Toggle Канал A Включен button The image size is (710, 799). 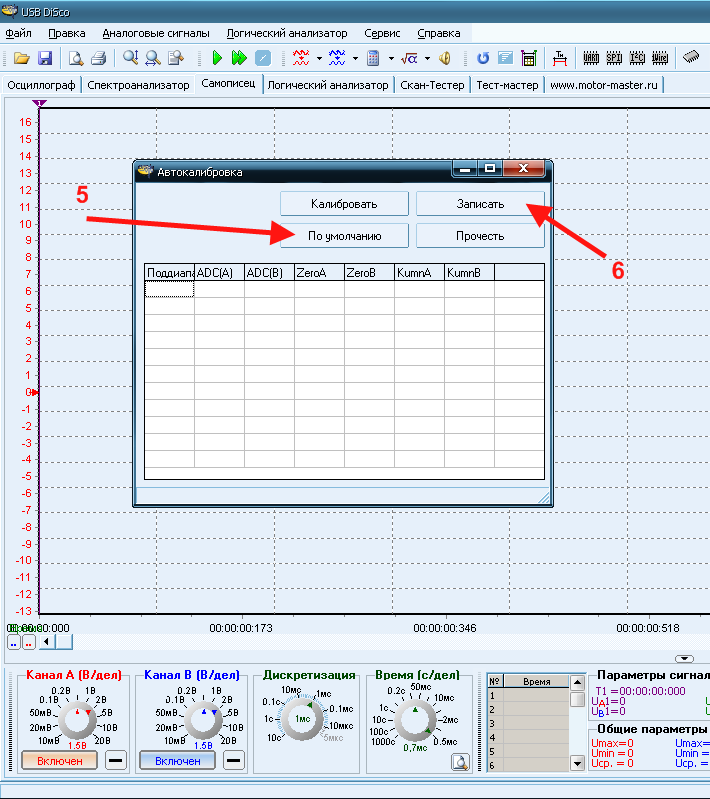[59, 761]
